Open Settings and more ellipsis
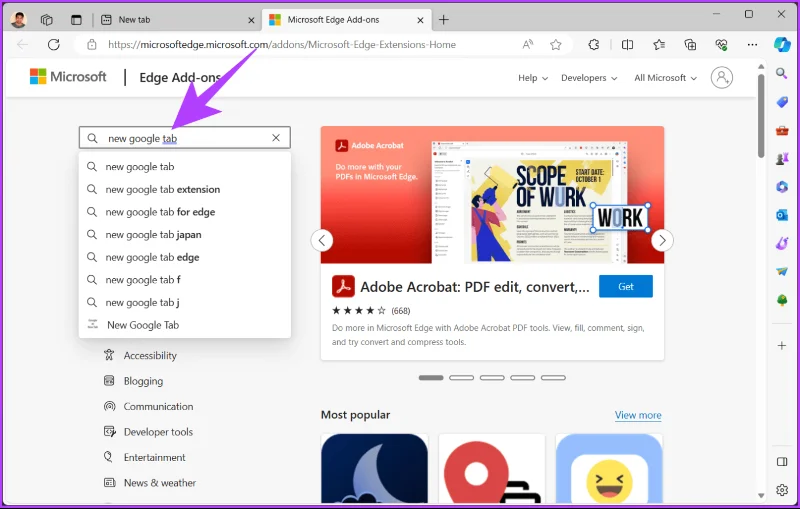Image resolution: width=800 pixels, height=509 pixels. click(752, 45)
